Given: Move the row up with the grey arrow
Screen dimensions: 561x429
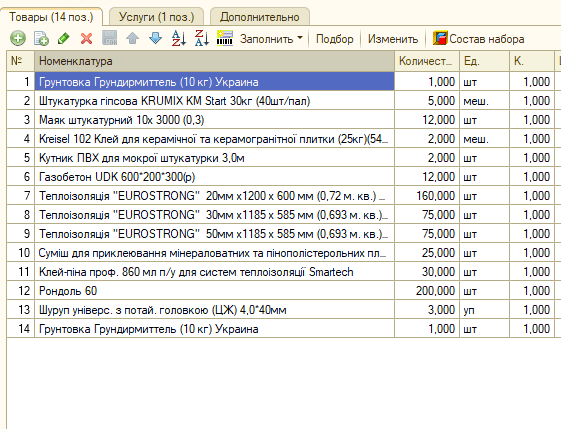Looking at the screenshot, I should 132,38.
